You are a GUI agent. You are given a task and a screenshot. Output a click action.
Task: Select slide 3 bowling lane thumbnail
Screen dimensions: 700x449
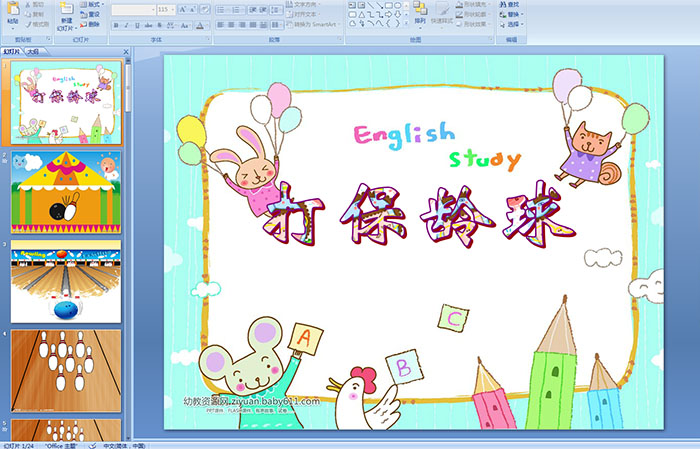click(66, 281)
